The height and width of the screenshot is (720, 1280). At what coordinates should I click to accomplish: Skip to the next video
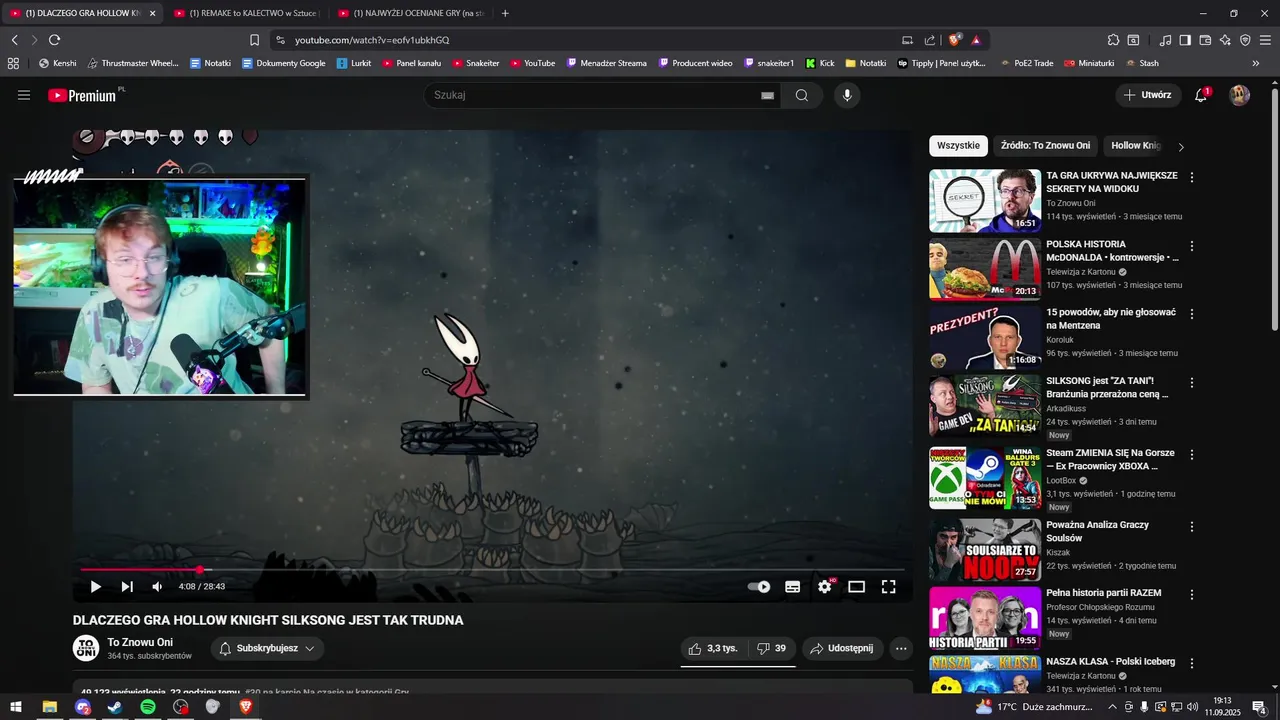[x=127, y=587]
